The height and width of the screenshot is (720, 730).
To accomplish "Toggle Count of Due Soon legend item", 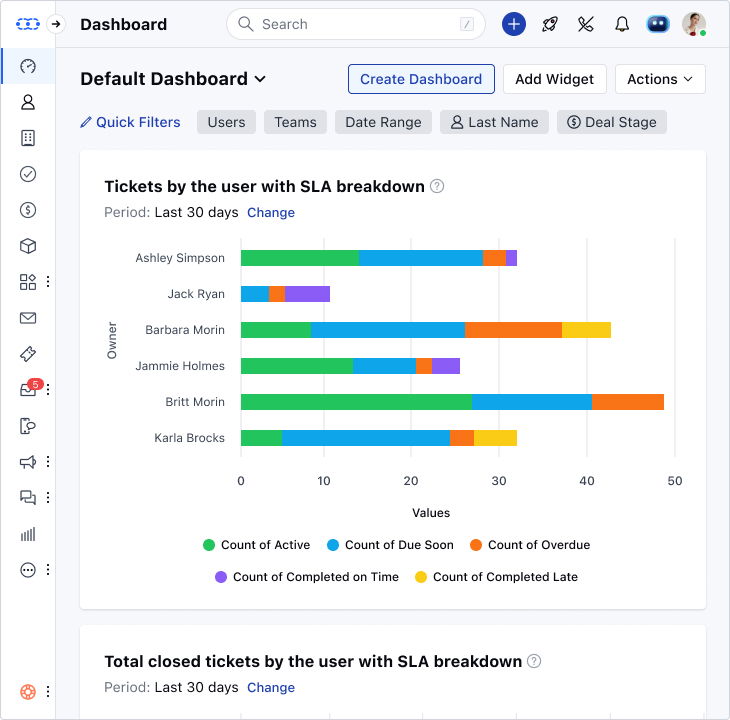I will (390, 545).
